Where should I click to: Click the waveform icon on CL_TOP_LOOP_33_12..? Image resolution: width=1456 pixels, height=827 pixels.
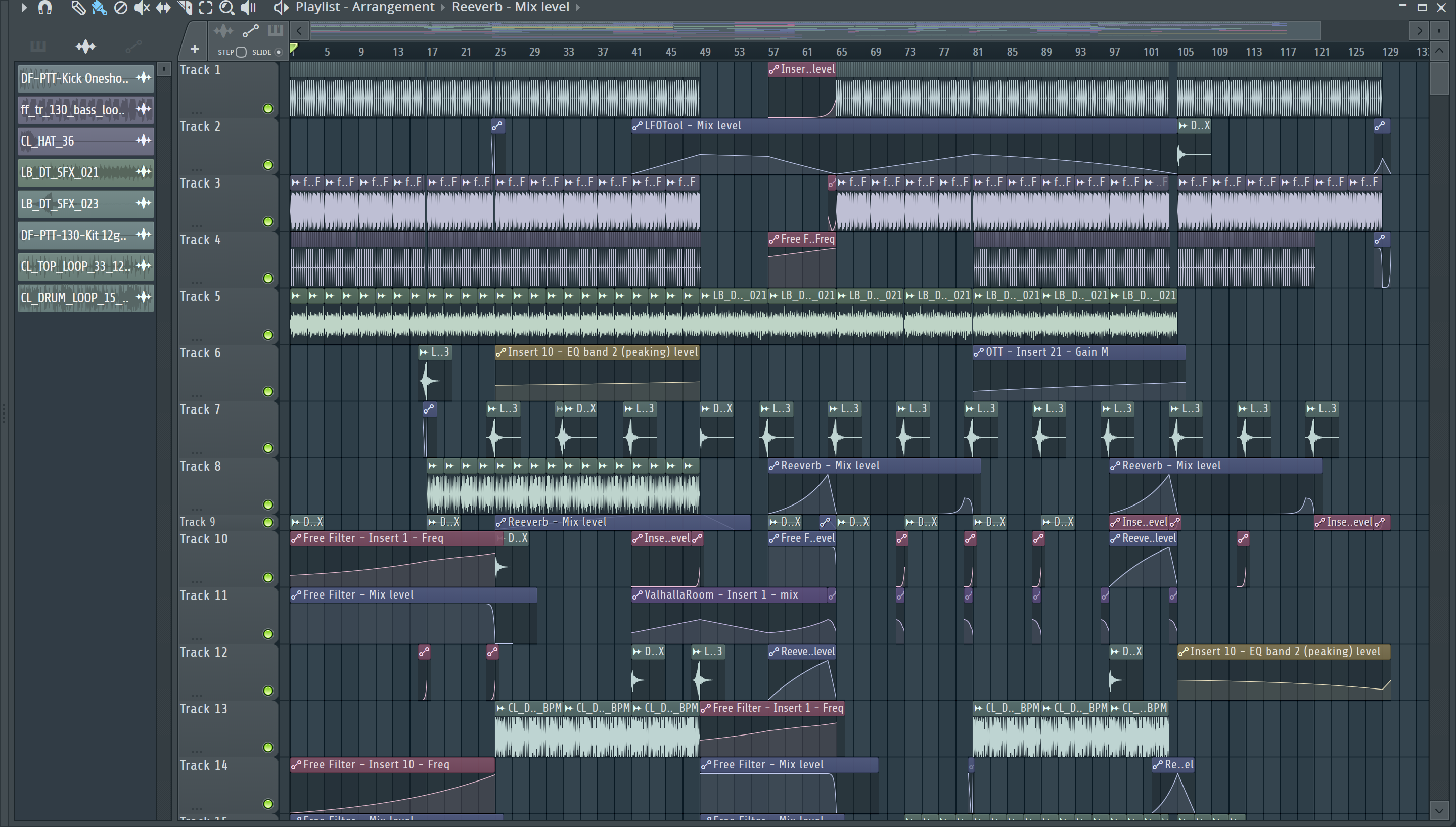coord(144,265)
